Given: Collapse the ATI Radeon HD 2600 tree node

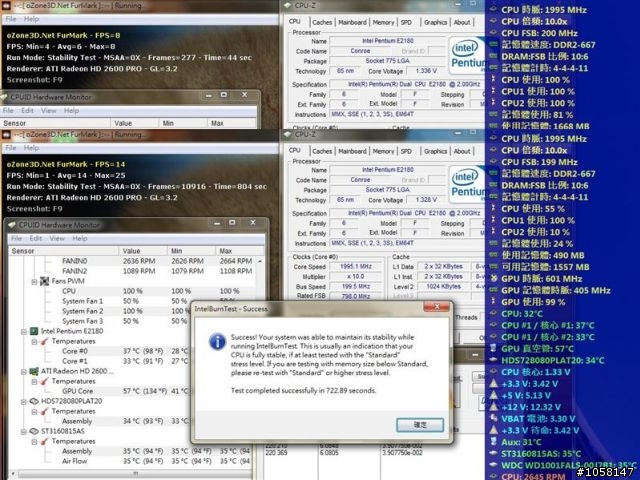Looking at the screenshot, I should (24, 371).
